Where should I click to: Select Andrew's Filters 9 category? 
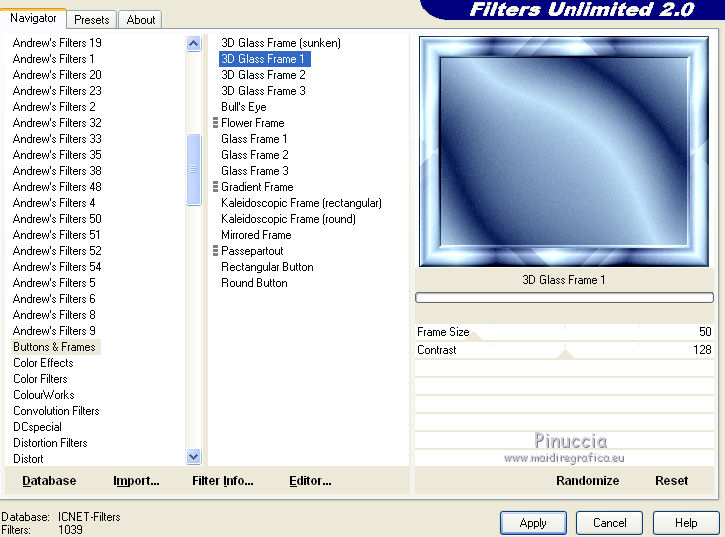coord(54,331)
